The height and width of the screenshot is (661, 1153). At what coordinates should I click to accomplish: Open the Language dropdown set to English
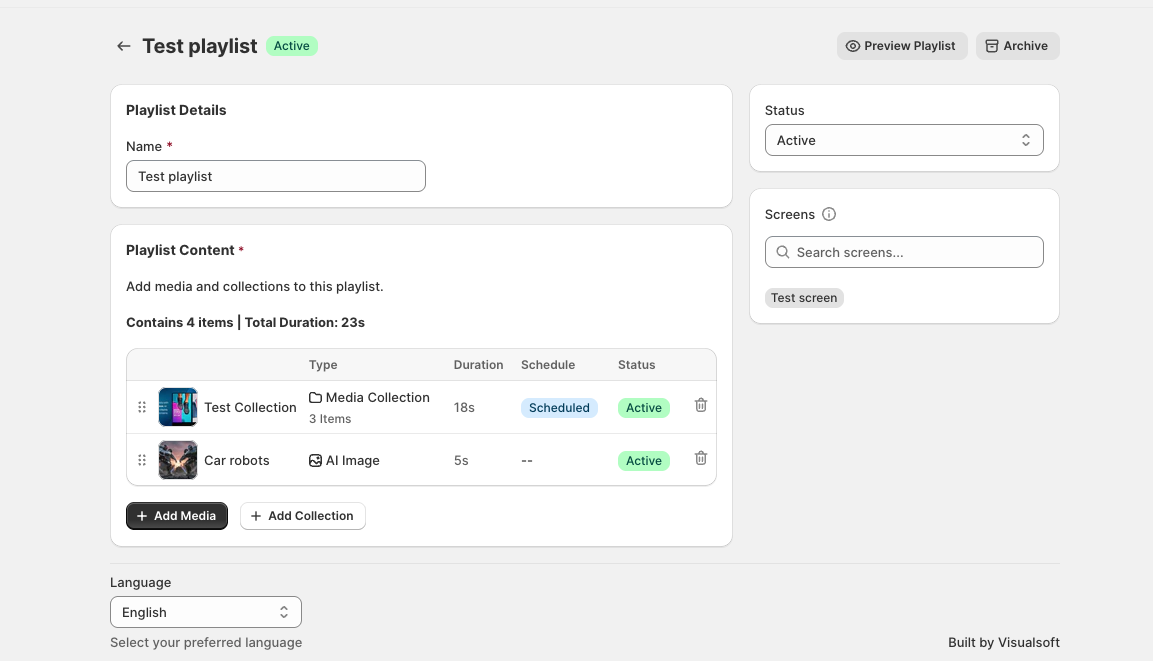[206, 612]
